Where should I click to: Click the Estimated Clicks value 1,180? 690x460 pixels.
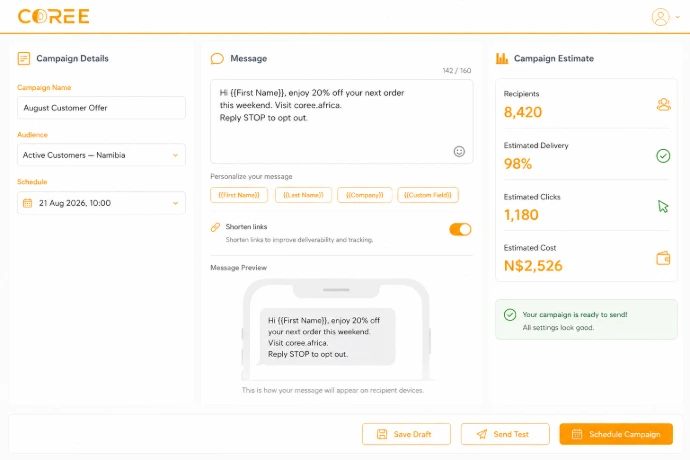pos(521,215)
